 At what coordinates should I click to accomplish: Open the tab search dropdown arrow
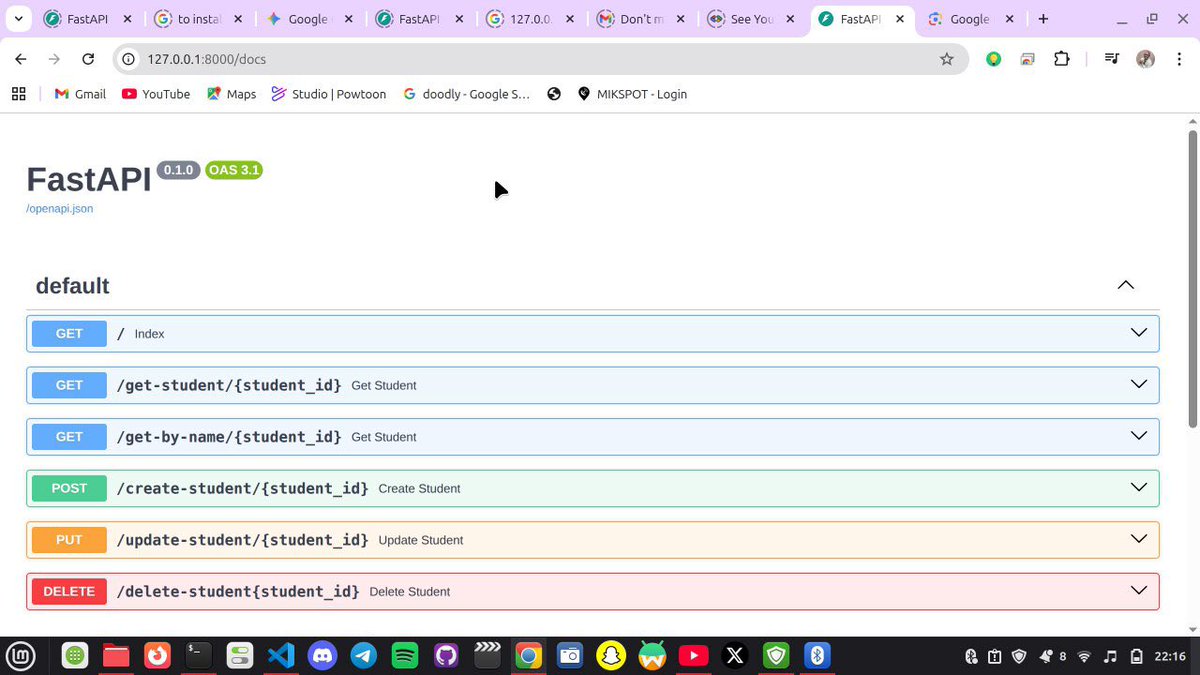pos(19,19)
